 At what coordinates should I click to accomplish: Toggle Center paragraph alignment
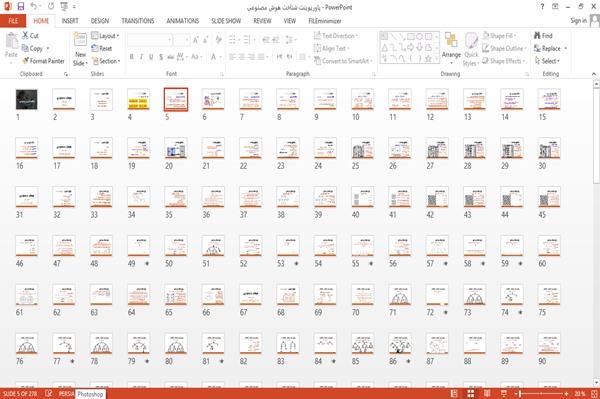coord(241,57)
